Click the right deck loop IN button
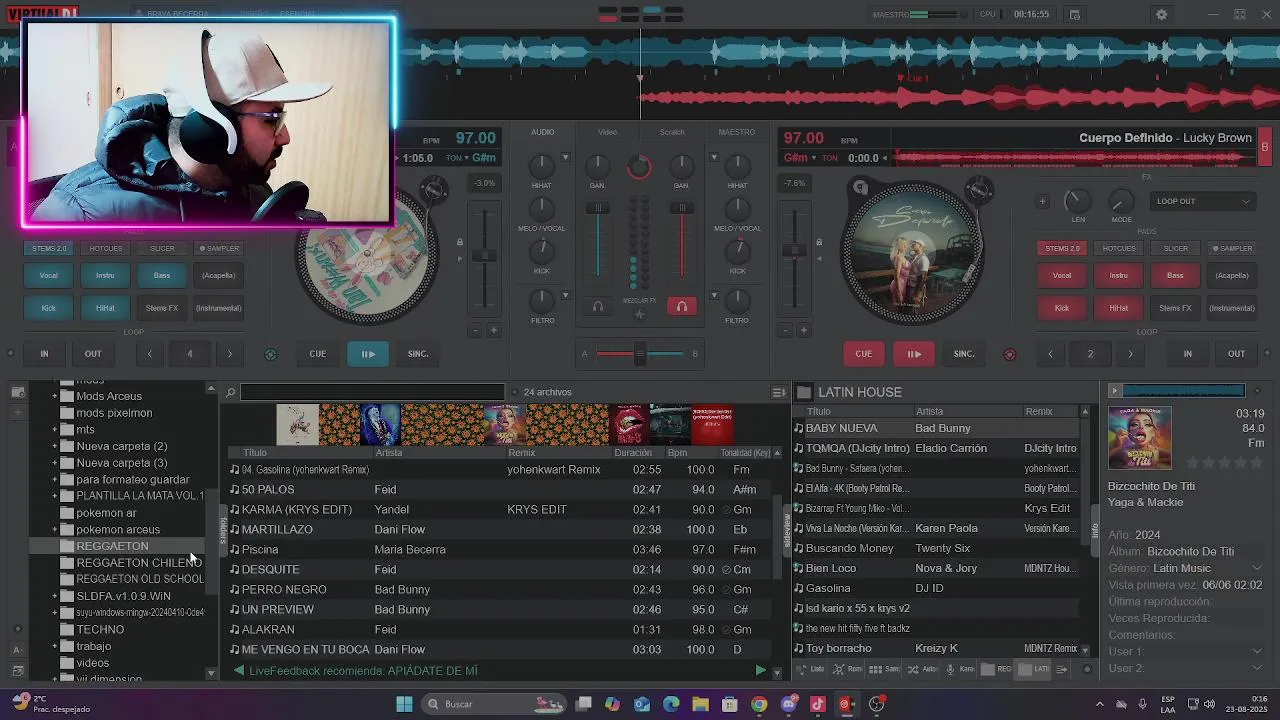This screenshot has height=720, width=1280. pyautogui.click(x=1188, y=353)
